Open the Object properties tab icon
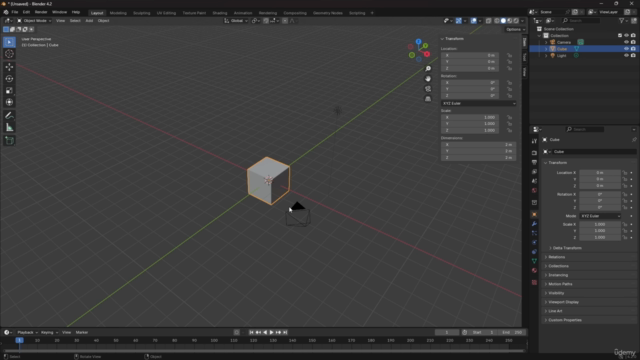The image size is (640, 360). point(534,214)
